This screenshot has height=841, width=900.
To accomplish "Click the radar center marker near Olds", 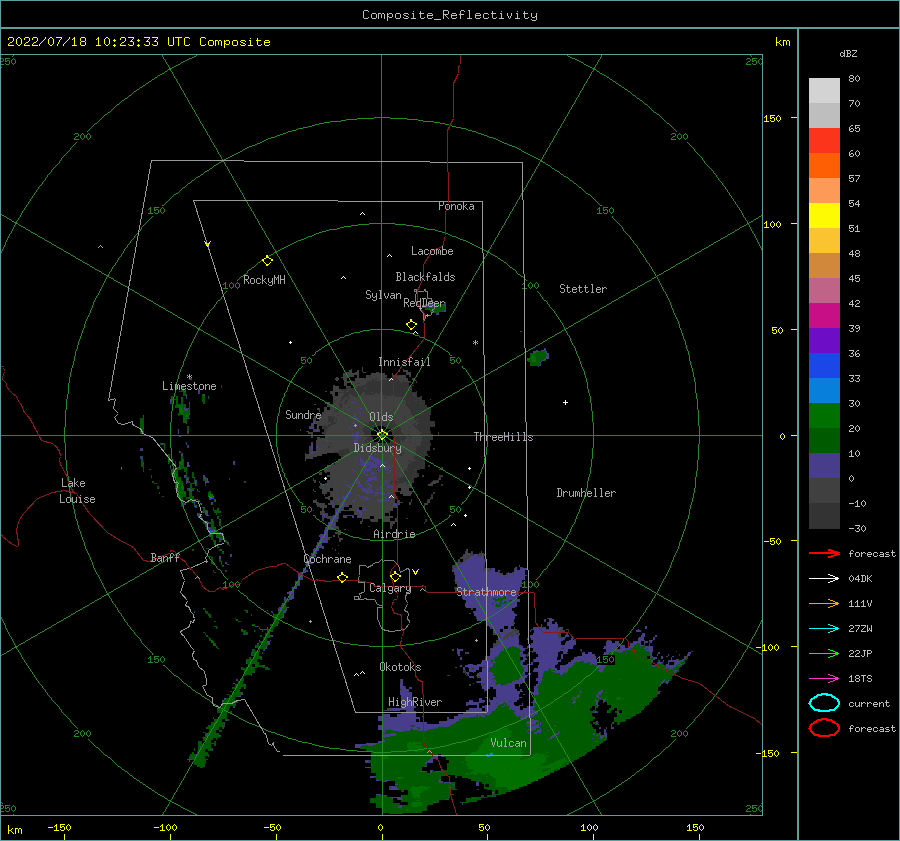I will [x=382, y=435].
